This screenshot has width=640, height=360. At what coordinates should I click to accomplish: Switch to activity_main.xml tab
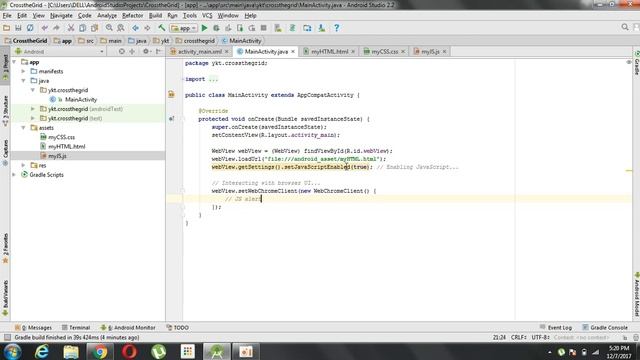tap(200, 52)
